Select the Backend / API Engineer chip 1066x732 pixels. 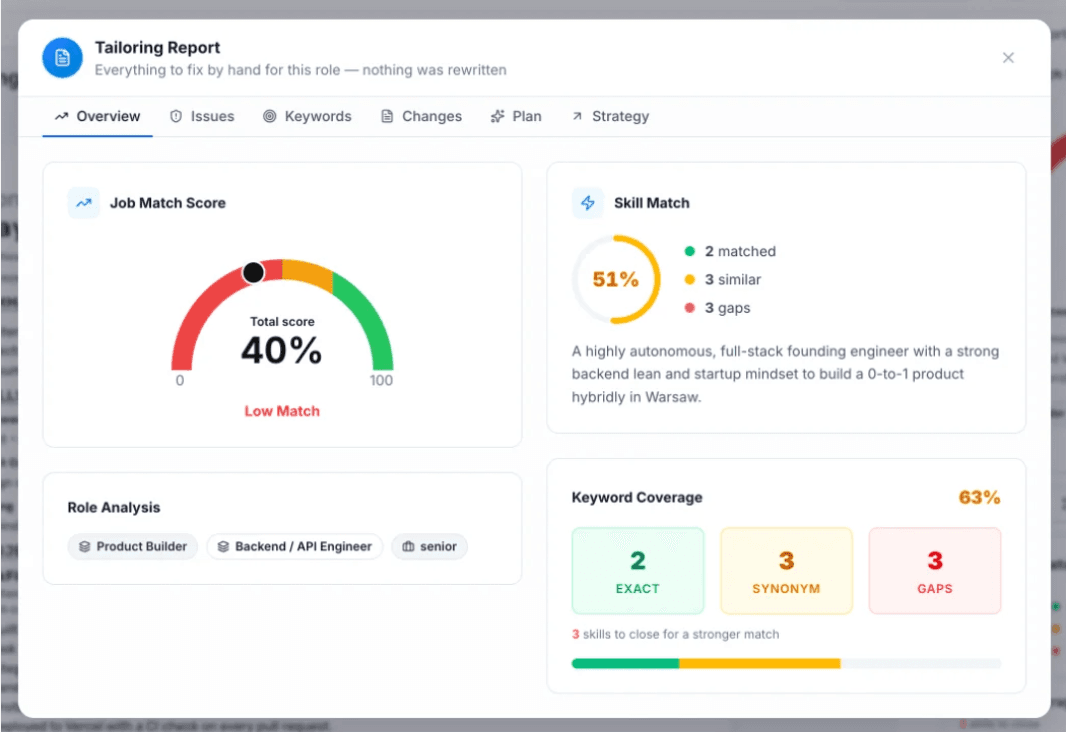click(x=294, y=546)
